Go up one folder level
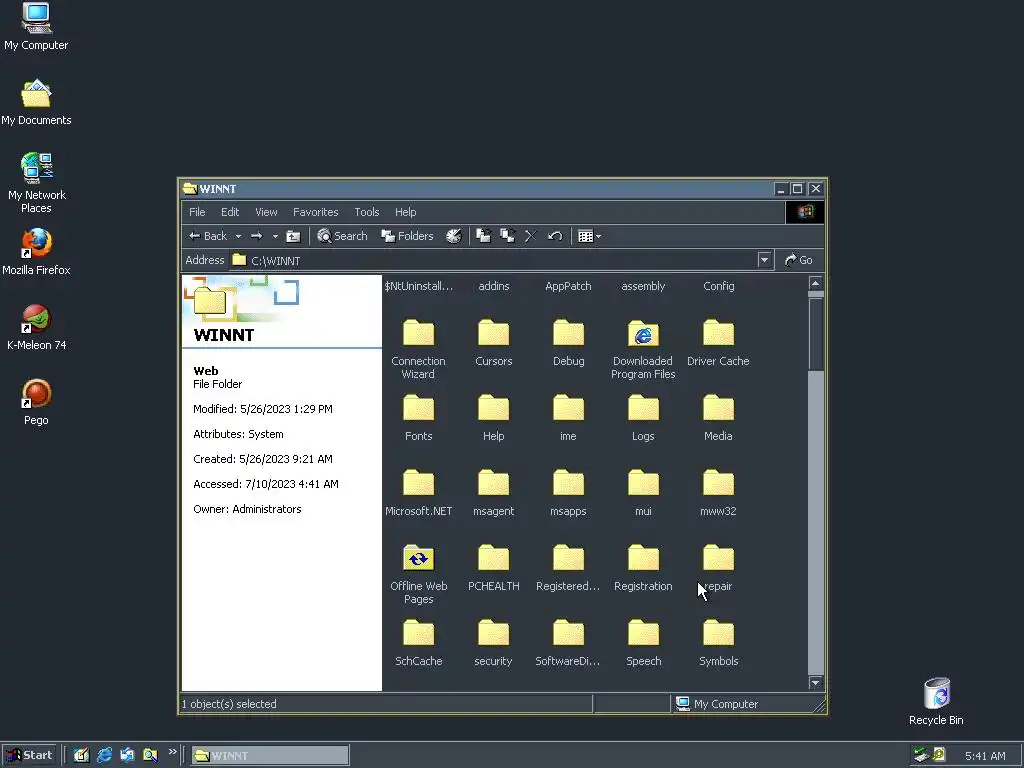This screenshot has width=1024, height=768. (x=293, y=236)
